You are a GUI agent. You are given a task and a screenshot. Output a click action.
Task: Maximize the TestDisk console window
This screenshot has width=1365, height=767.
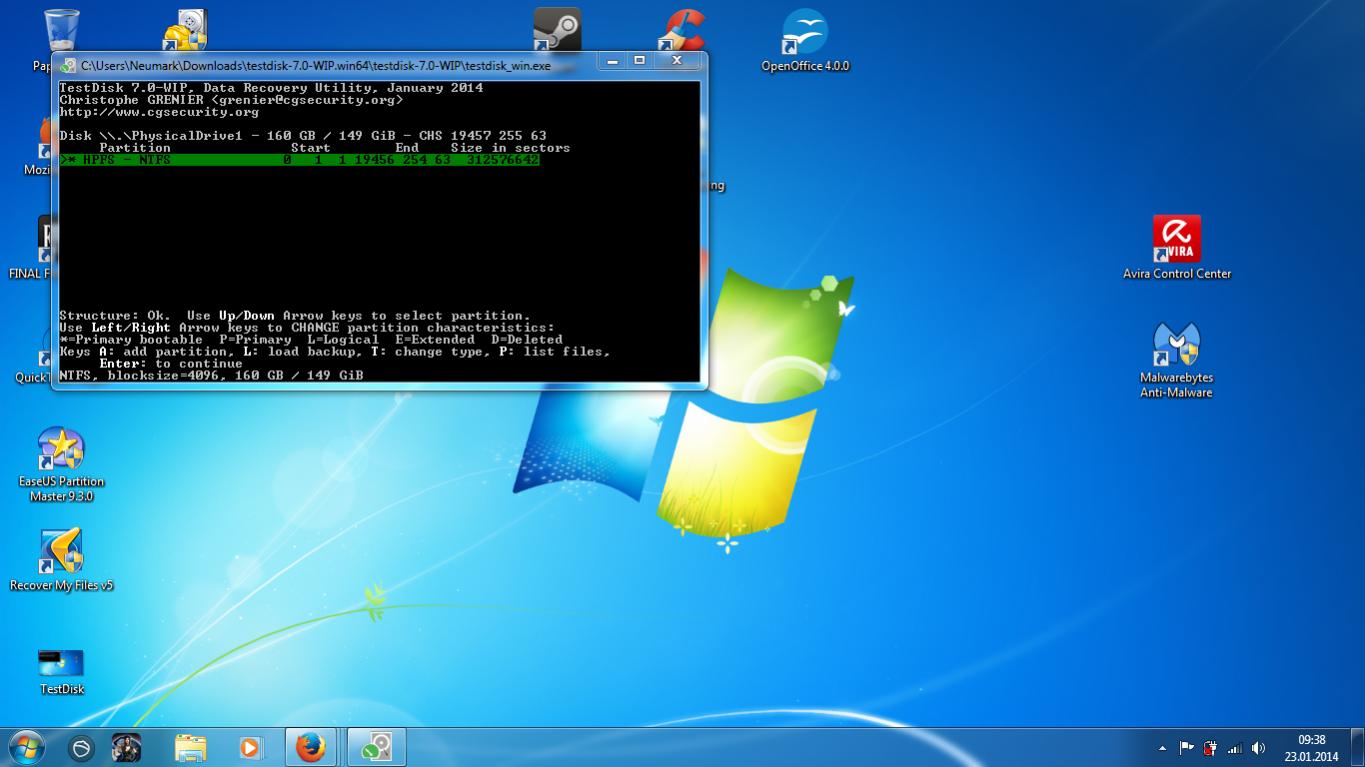click(x=640, y=61)
